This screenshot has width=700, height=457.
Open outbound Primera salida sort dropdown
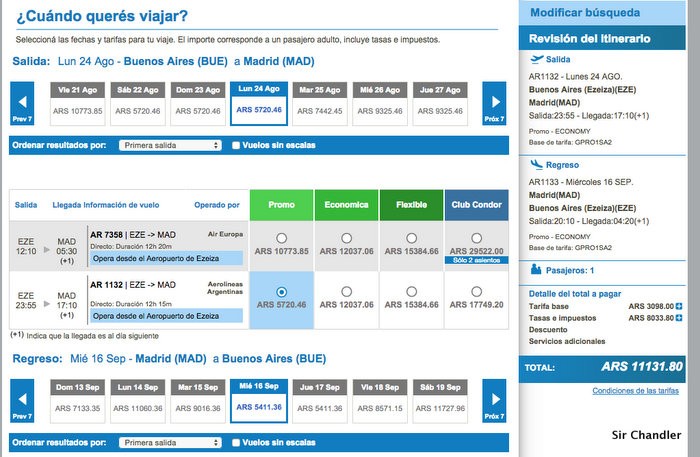(x=169, y=145)
